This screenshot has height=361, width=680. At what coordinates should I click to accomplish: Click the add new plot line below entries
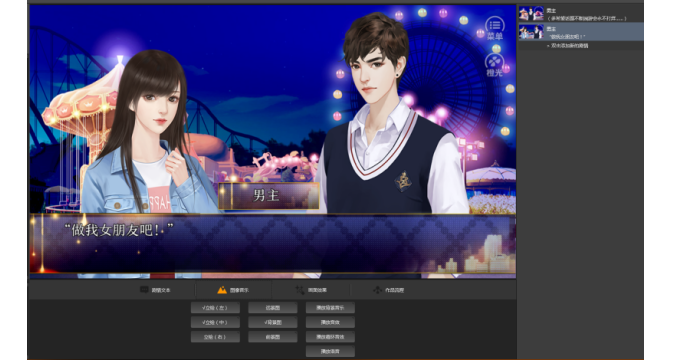[569, 46]
